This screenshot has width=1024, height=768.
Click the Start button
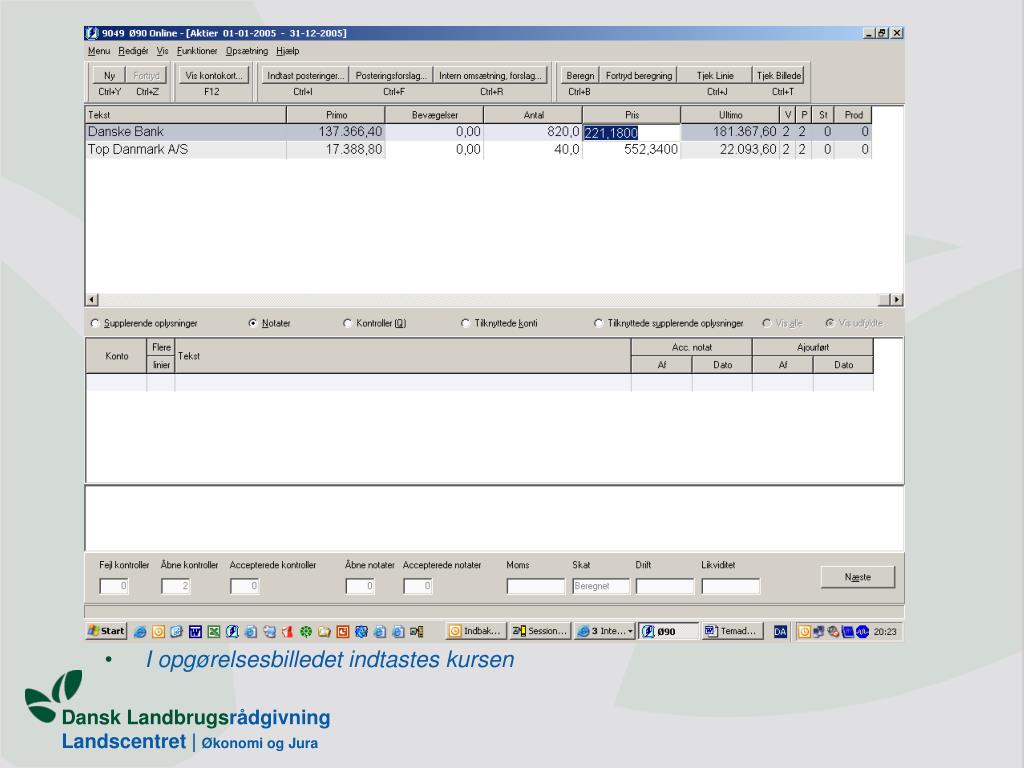106,631
